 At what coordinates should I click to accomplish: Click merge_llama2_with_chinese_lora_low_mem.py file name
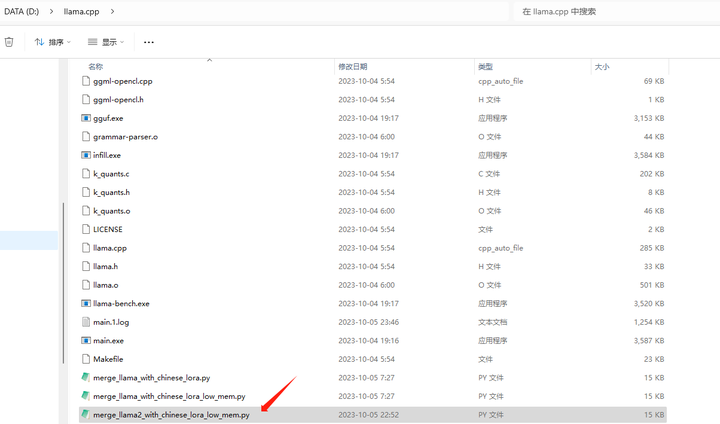[x=171, y=415]
